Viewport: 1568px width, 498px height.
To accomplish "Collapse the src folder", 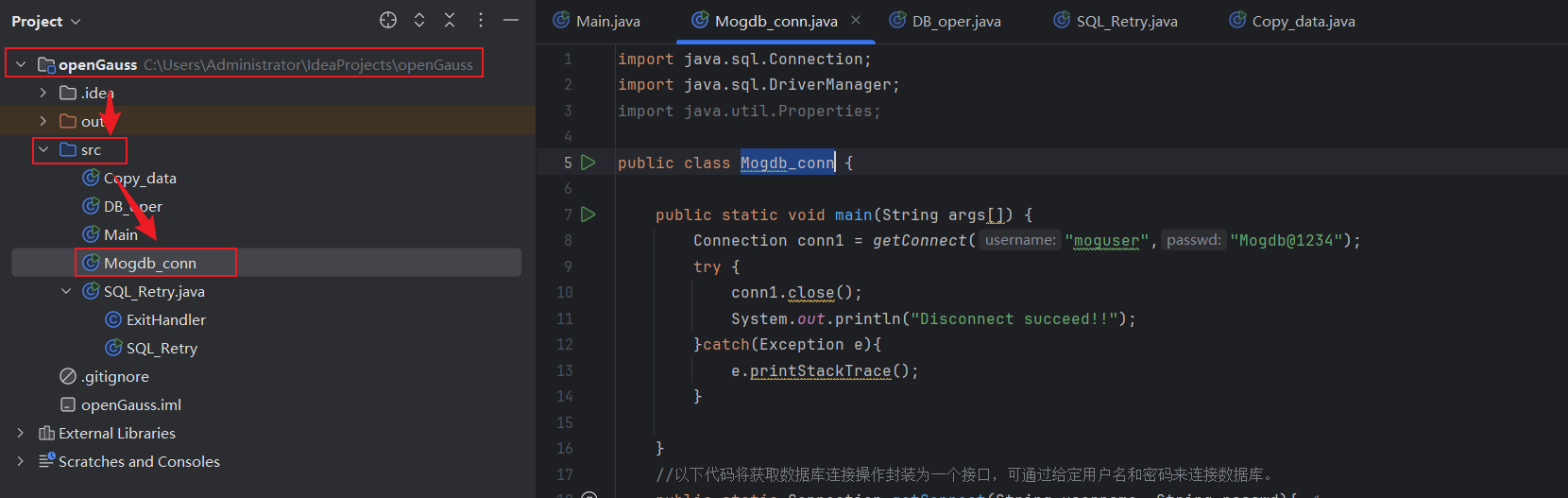I will (x=43, y=149).
